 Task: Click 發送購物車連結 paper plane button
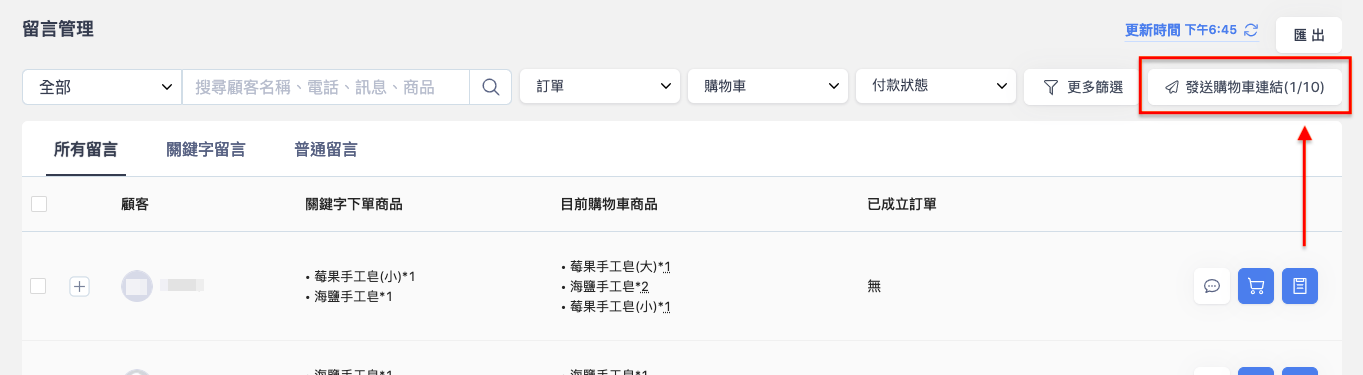1245,87
